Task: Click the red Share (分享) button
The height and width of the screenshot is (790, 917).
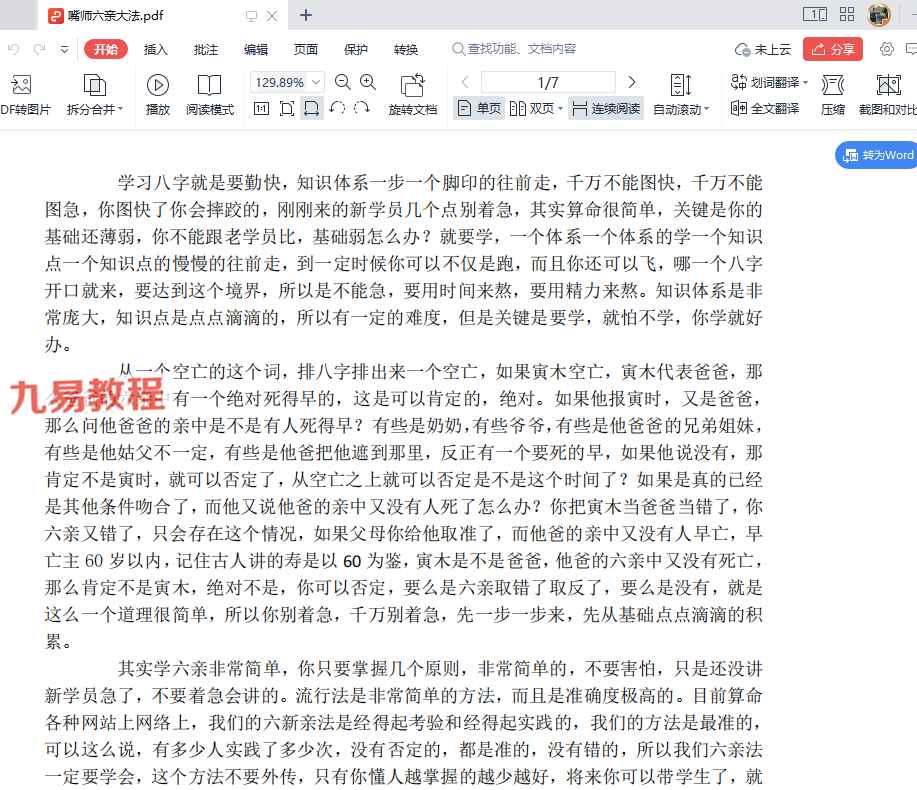Action: [833, 49]
